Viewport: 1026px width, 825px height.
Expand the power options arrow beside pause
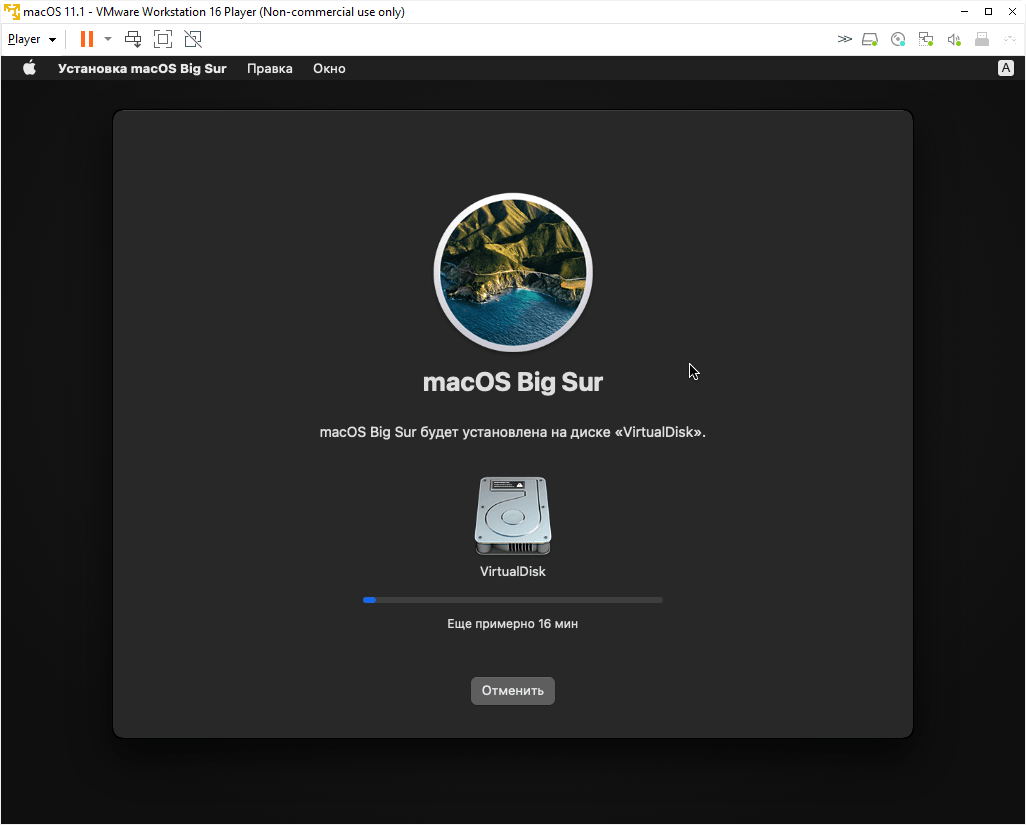(x=108, y=39)
